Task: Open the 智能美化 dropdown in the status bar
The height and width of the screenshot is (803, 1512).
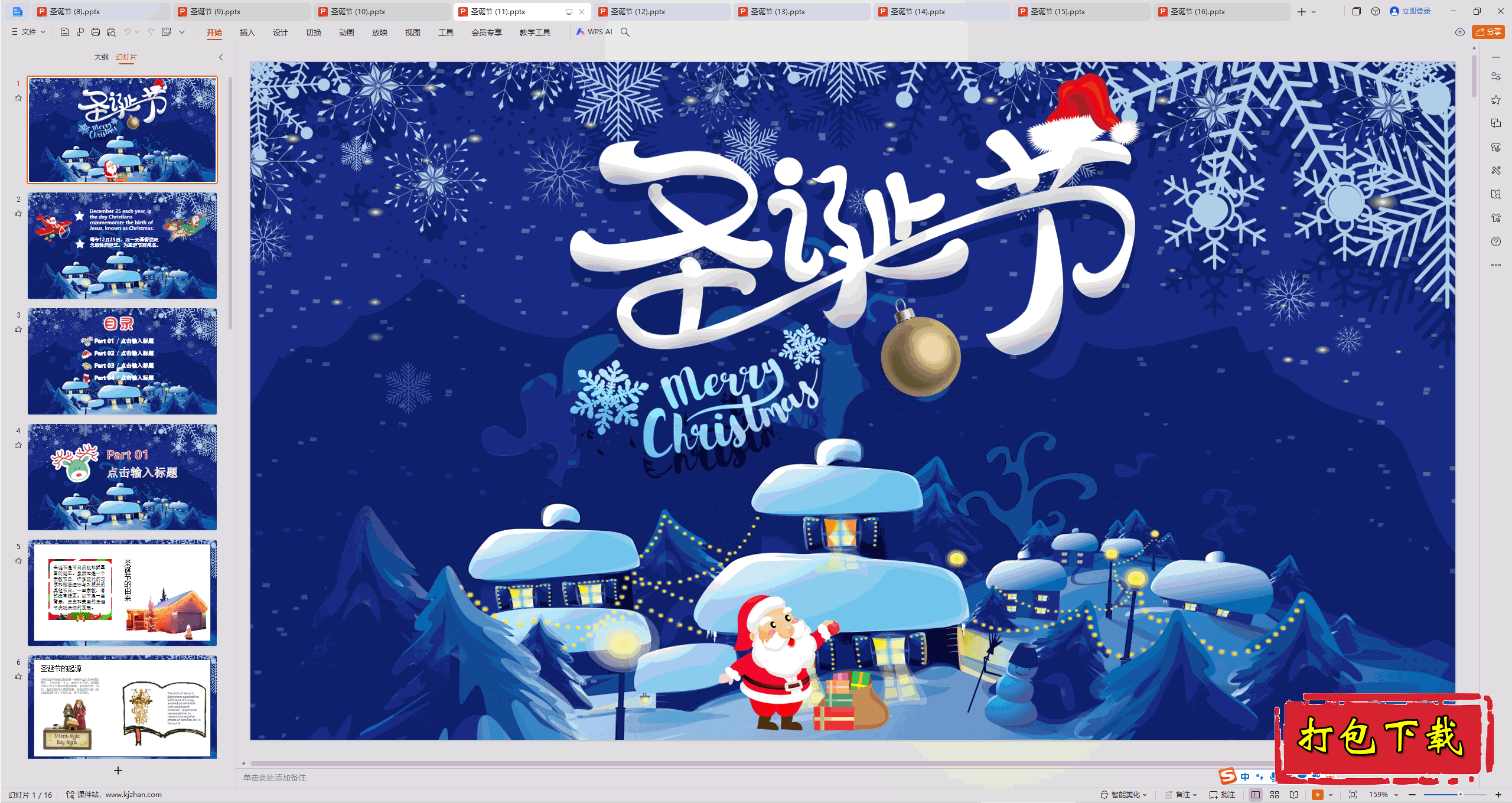Action: tap(1123, 795)
